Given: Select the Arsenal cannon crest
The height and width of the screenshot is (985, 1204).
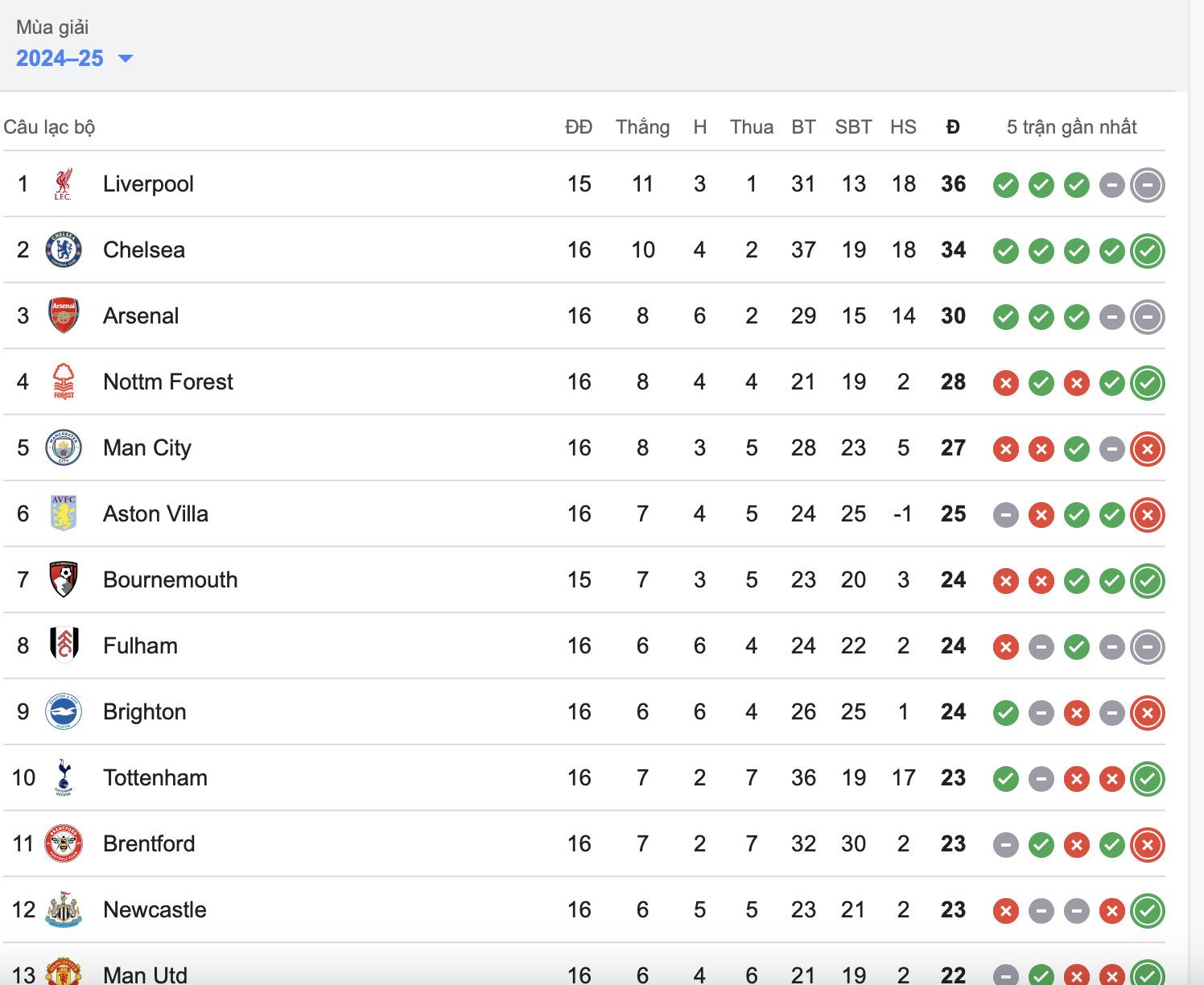Looking at the screenshot, I should (63, 315).
